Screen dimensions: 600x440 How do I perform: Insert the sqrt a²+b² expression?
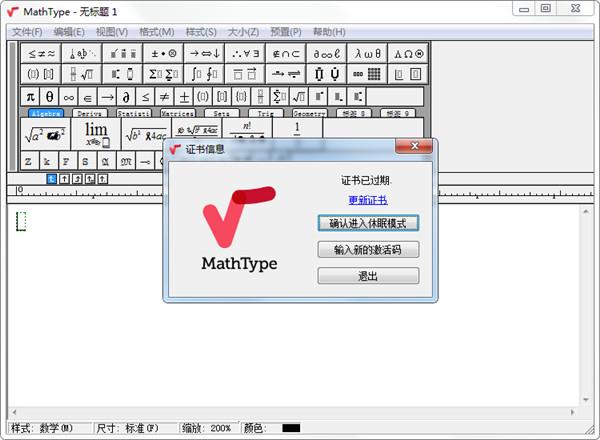click(x=46, y=134)
